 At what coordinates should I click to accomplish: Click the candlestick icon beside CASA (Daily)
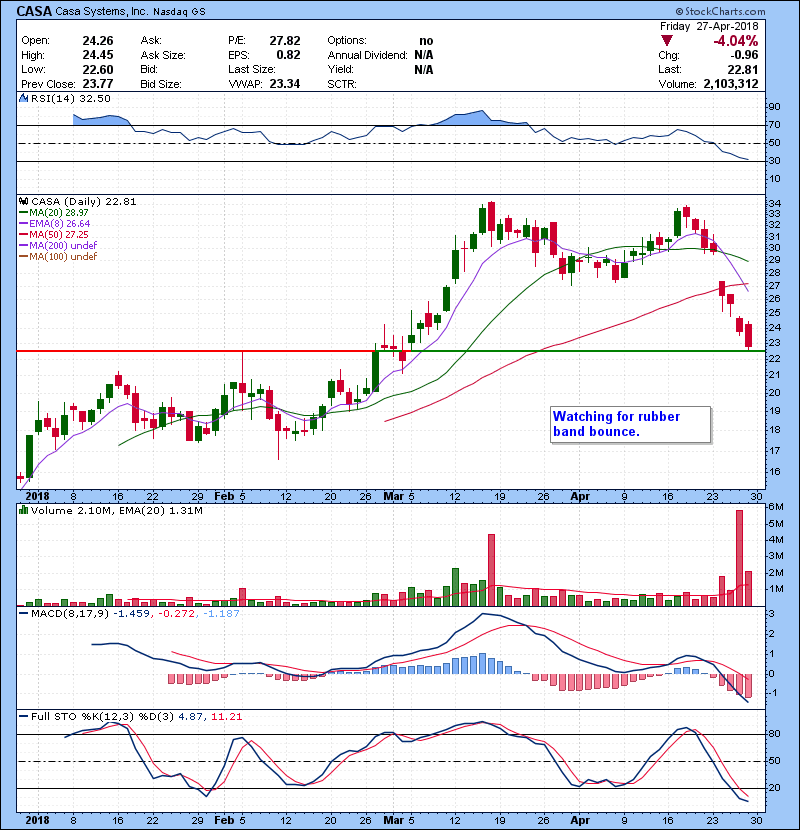click(x=23, y=202)
